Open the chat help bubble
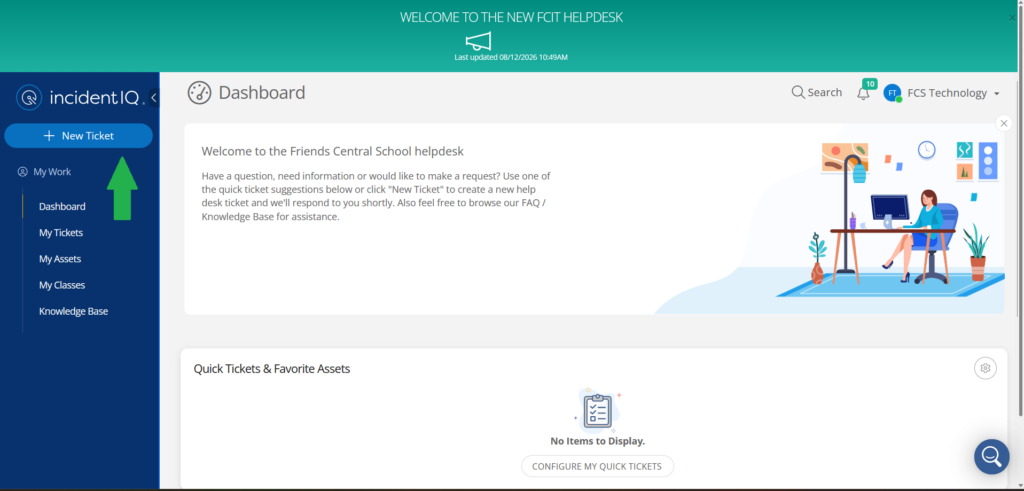 coord(991,456)
